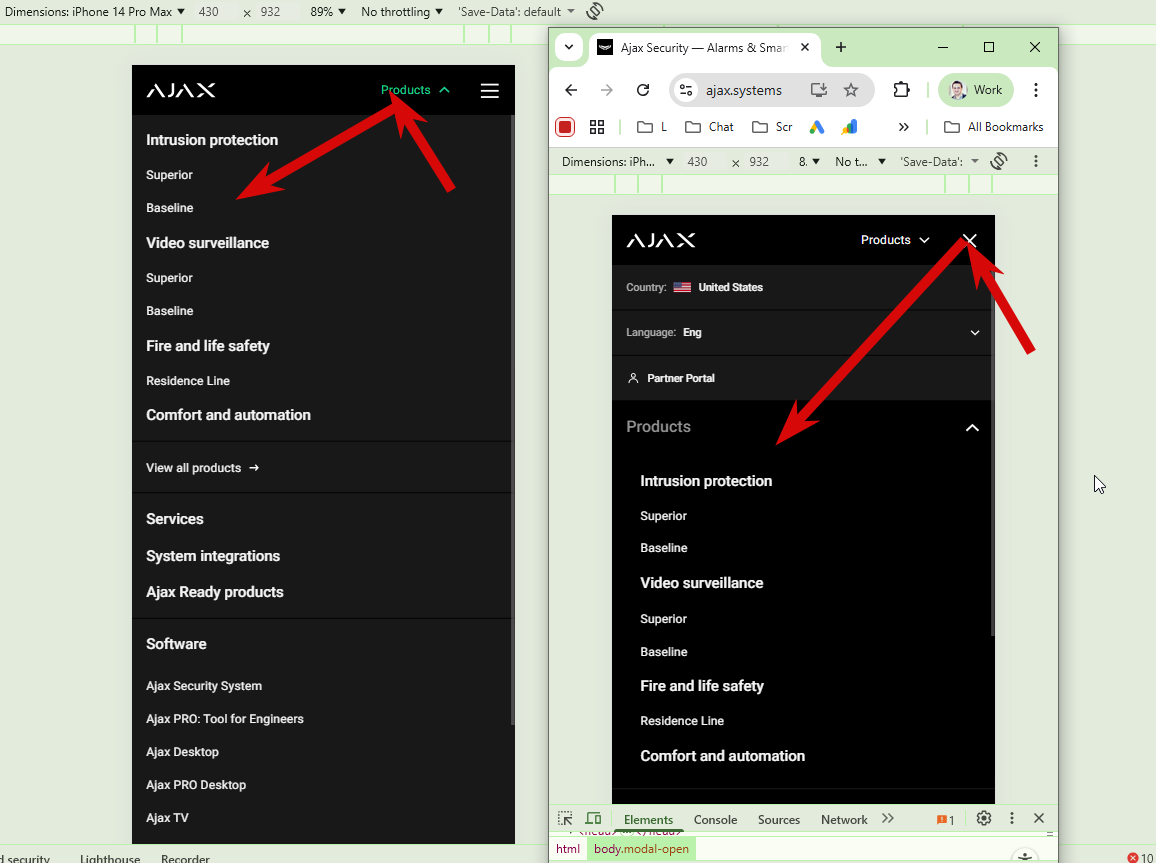Click AJAX logo in left mobile preview

pyautogui.click(x=181, y=91)
